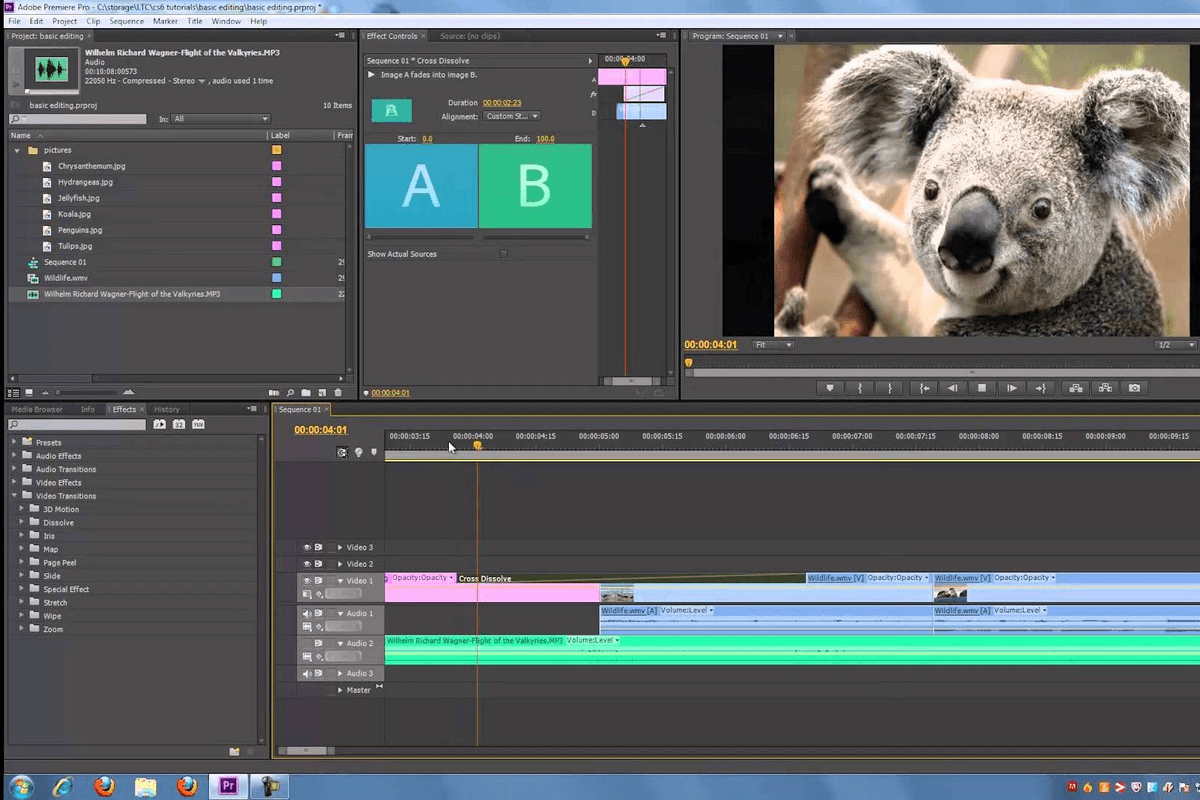This screenshot has height=800, width=1200.
Task: Open the Alignment dropdown in Effect Controls
Action: [x=512, y=115]
